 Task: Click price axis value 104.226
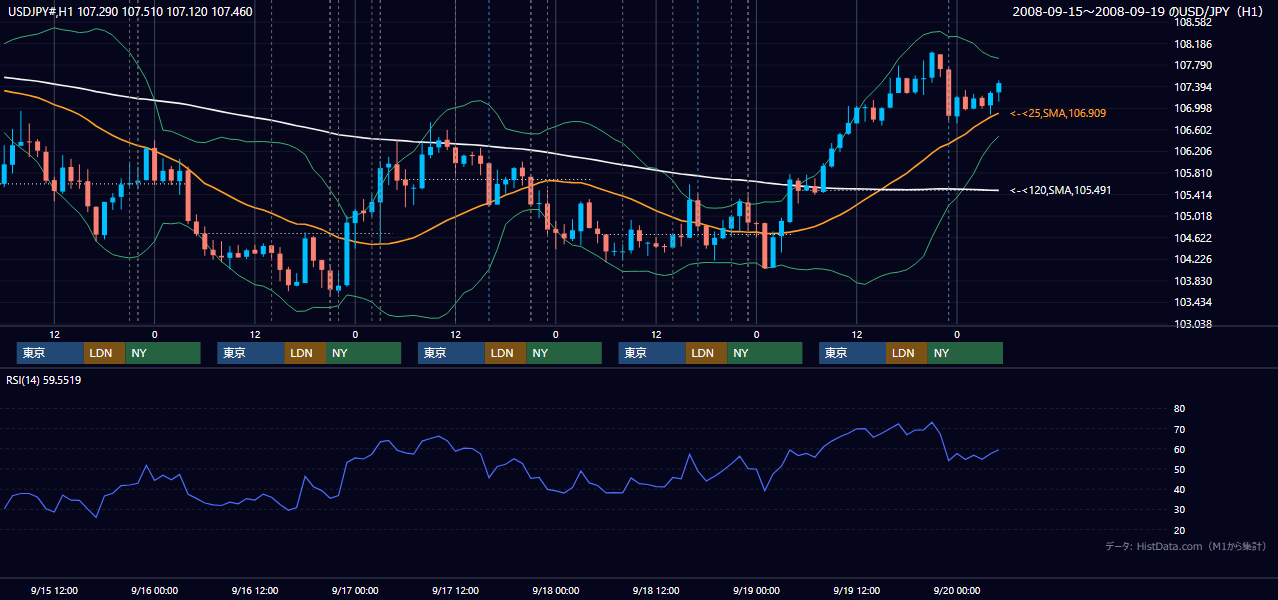coord(1193,259)
